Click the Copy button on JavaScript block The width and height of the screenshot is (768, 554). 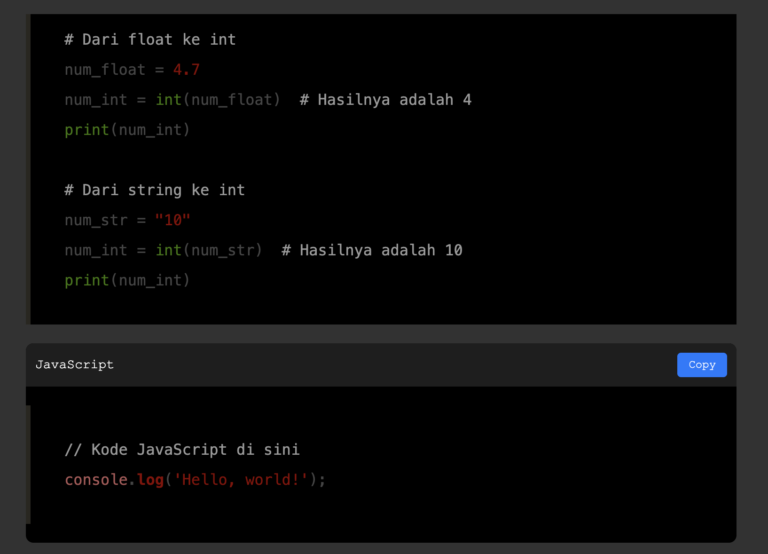[701, 365]
